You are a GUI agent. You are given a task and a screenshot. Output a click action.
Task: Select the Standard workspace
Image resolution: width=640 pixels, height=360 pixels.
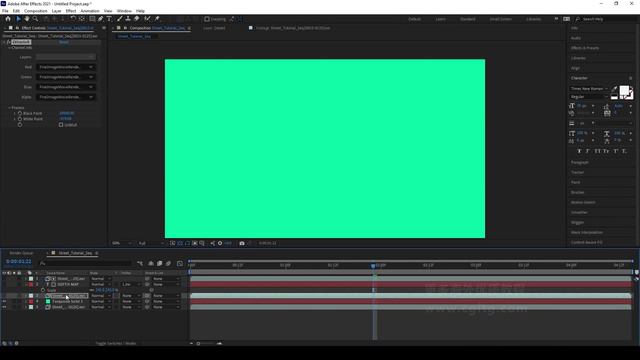[467, 19]
